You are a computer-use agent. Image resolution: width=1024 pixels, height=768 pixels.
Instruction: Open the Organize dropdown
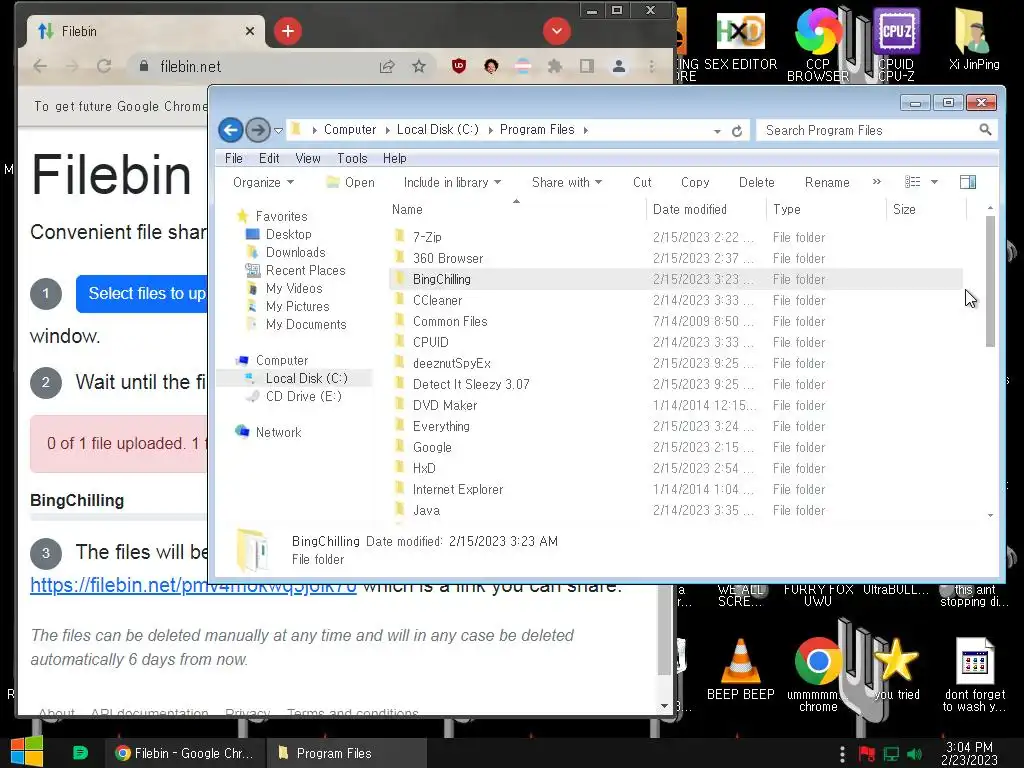[263, 182]
